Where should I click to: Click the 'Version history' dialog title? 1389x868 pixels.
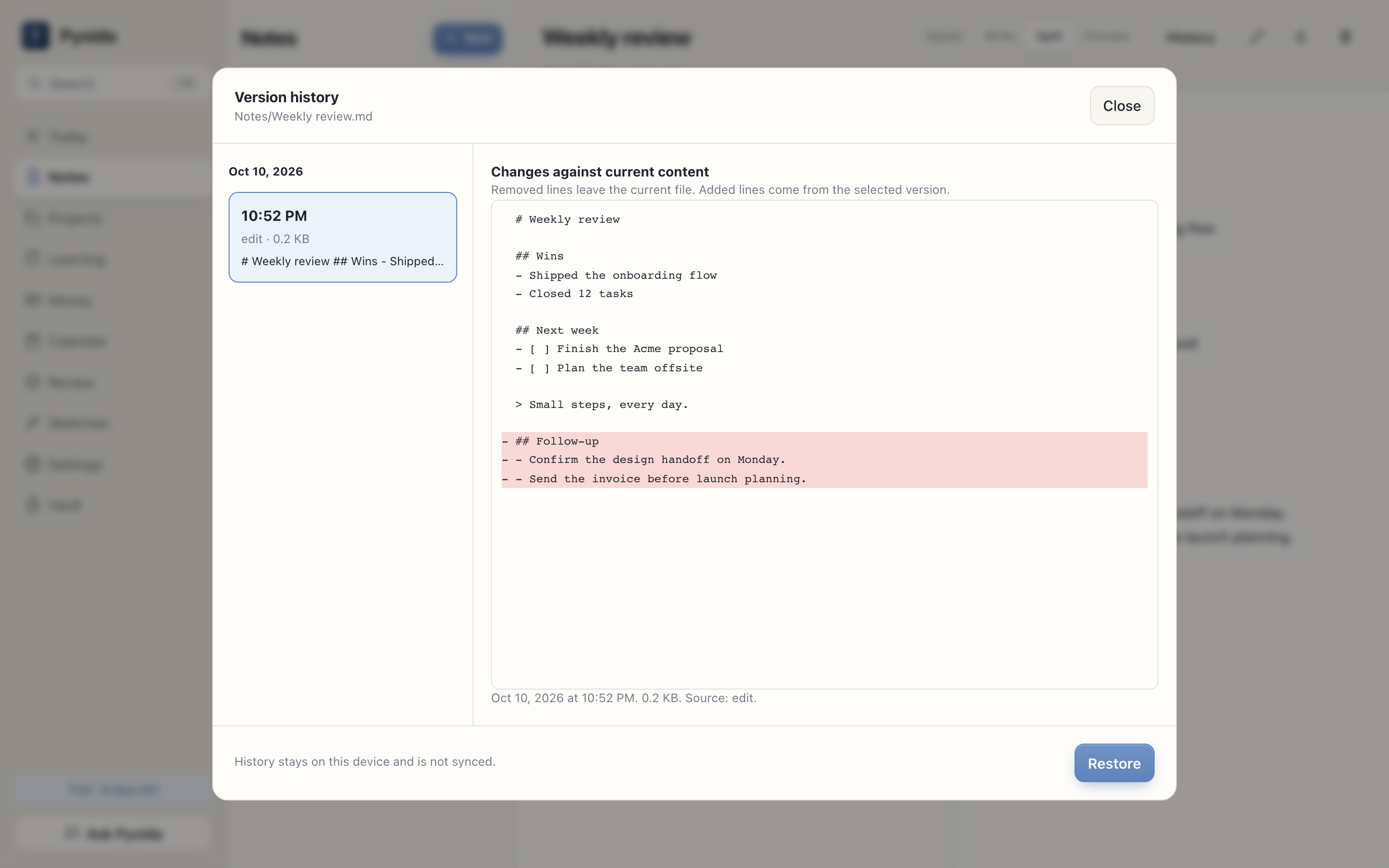click(x=286, y=97)
